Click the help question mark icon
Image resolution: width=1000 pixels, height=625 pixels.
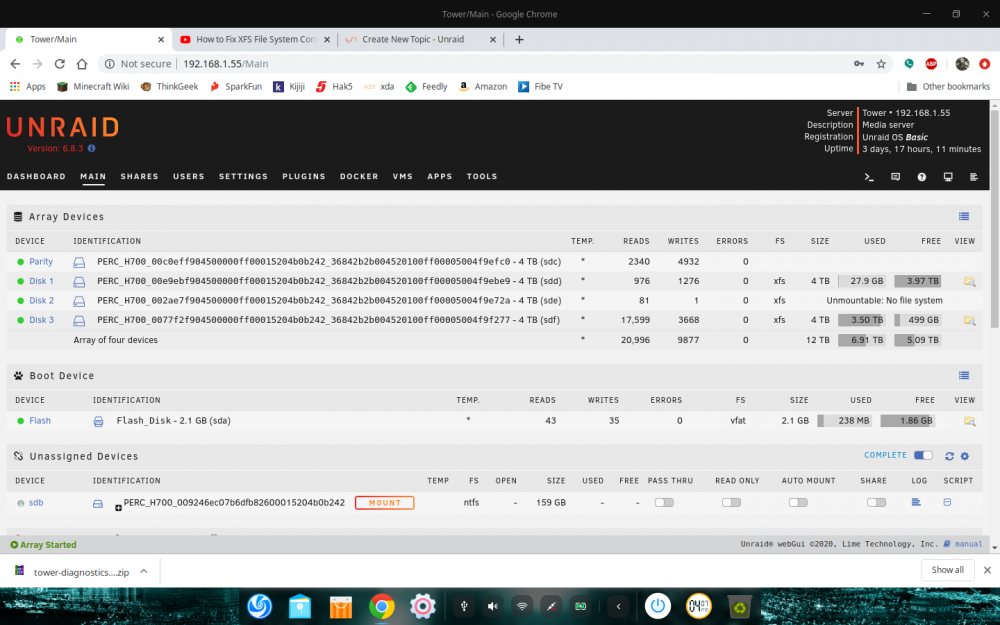(x=922, y=177)
